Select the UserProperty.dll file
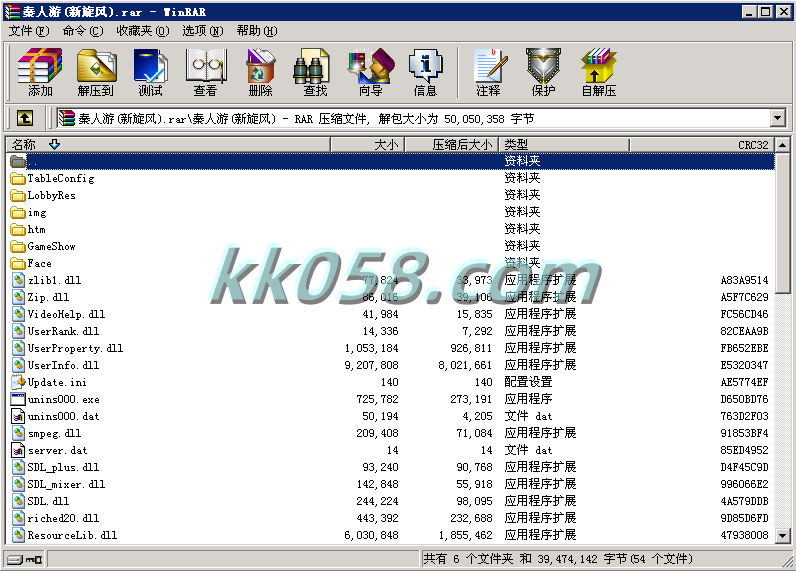This screenshot has height=571, width=796. pos(391,348)
